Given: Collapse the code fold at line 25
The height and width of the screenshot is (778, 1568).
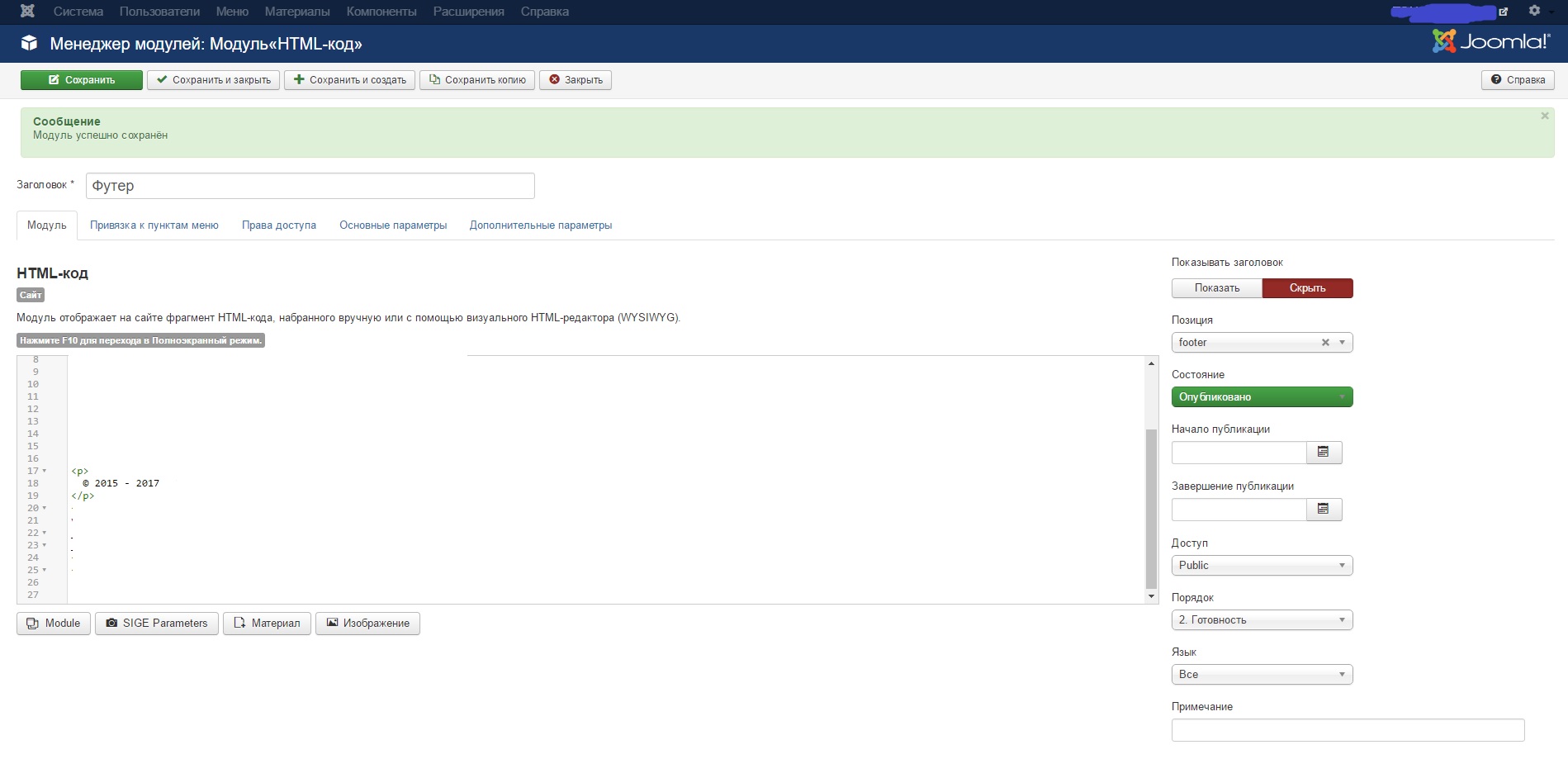Looking at the screenshot, I should point(45,570).
